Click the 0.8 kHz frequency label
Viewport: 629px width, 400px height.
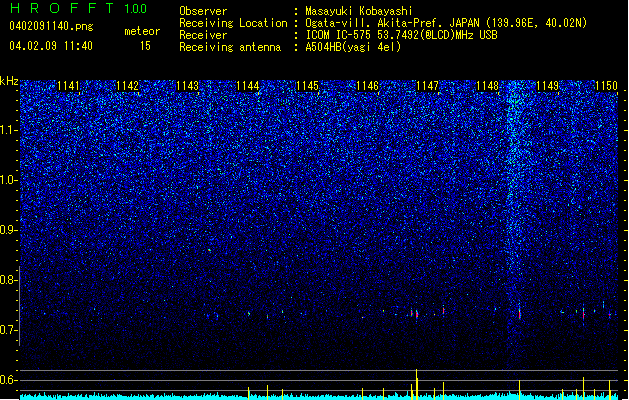click(x=9, y=280)
